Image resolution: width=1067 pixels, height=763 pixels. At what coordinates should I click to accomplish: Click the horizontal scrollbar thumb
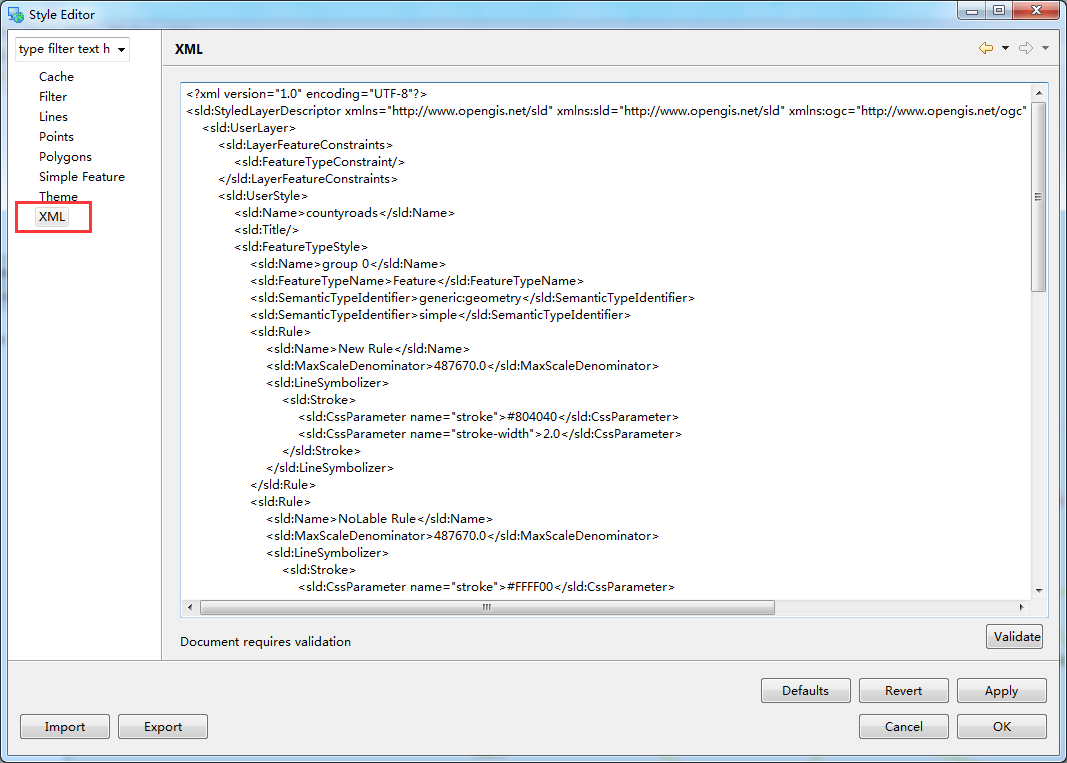point(487,607)
